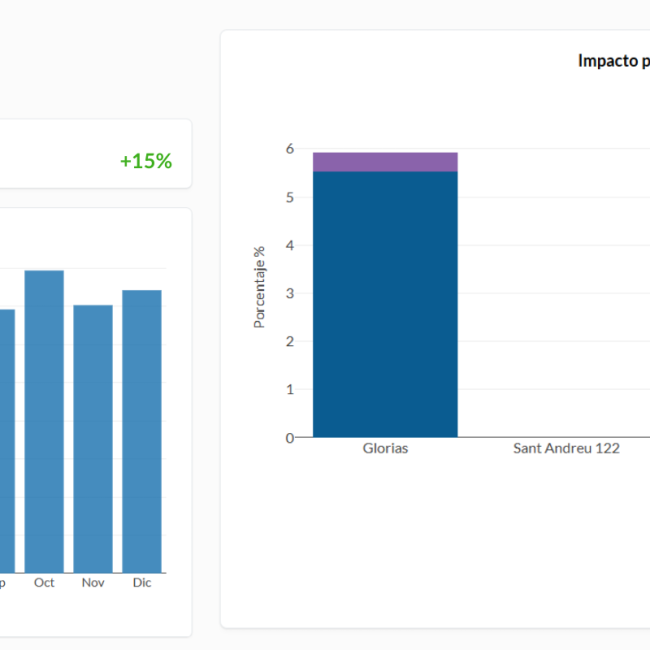Screen dimensions: 650x650
Task: Click the Dic month axis label
Action: [142, 582]
